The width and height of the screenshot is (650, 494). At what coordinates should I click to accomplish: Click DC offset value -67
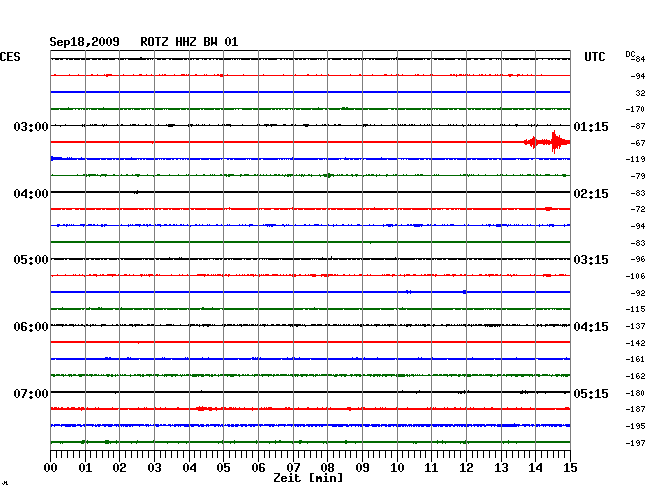[x=638, y=143]
